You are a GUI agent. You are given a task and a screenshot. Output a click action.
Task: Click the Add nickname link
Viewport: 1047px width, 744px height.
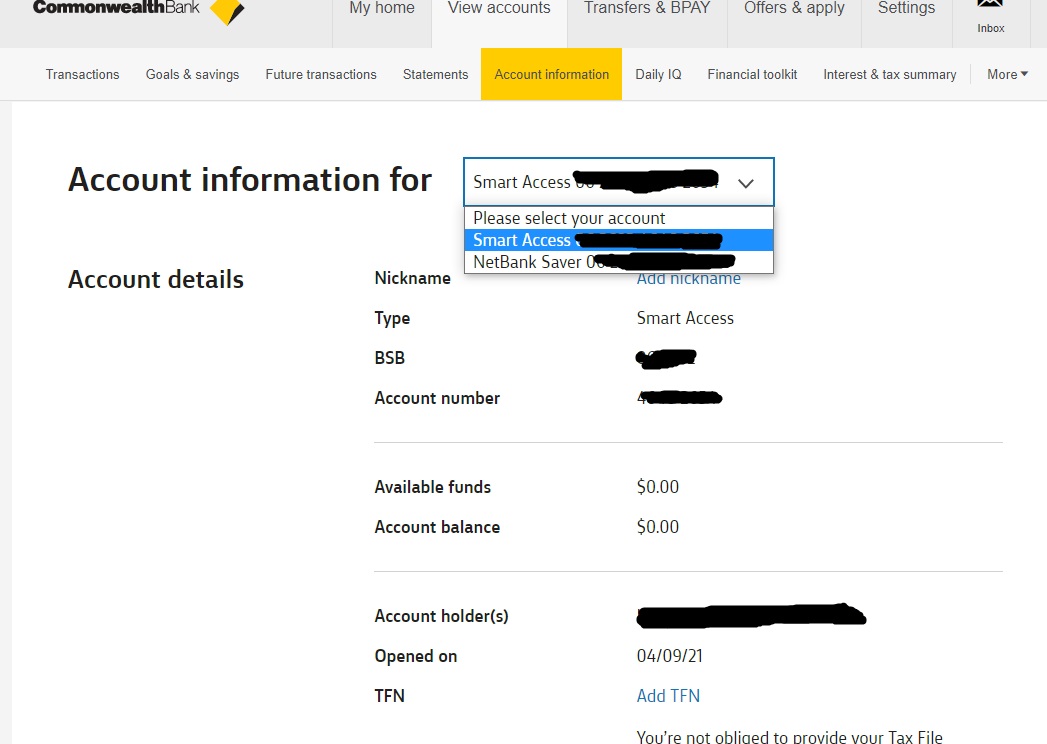[688, 280]
